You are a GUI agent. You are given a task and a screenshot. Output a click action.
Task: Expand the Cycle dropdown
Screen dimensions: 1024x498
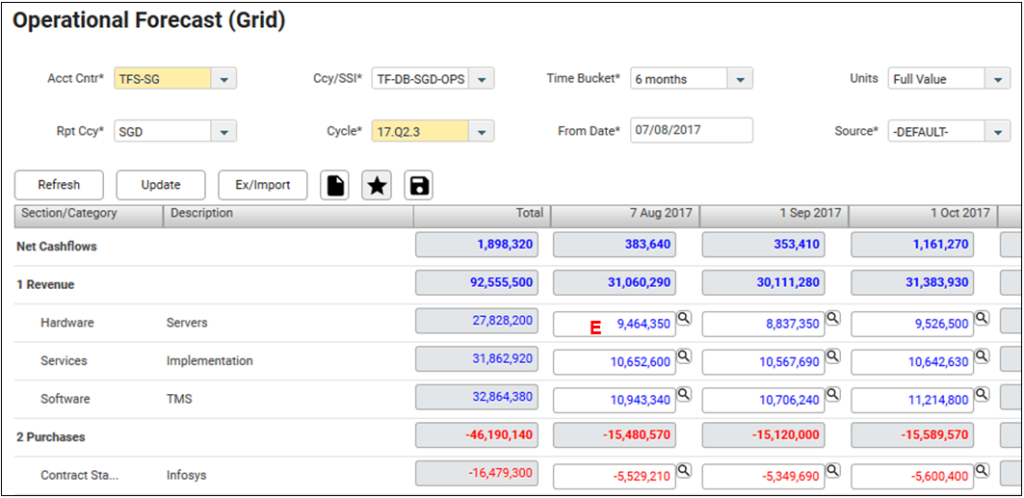(481, 131)
